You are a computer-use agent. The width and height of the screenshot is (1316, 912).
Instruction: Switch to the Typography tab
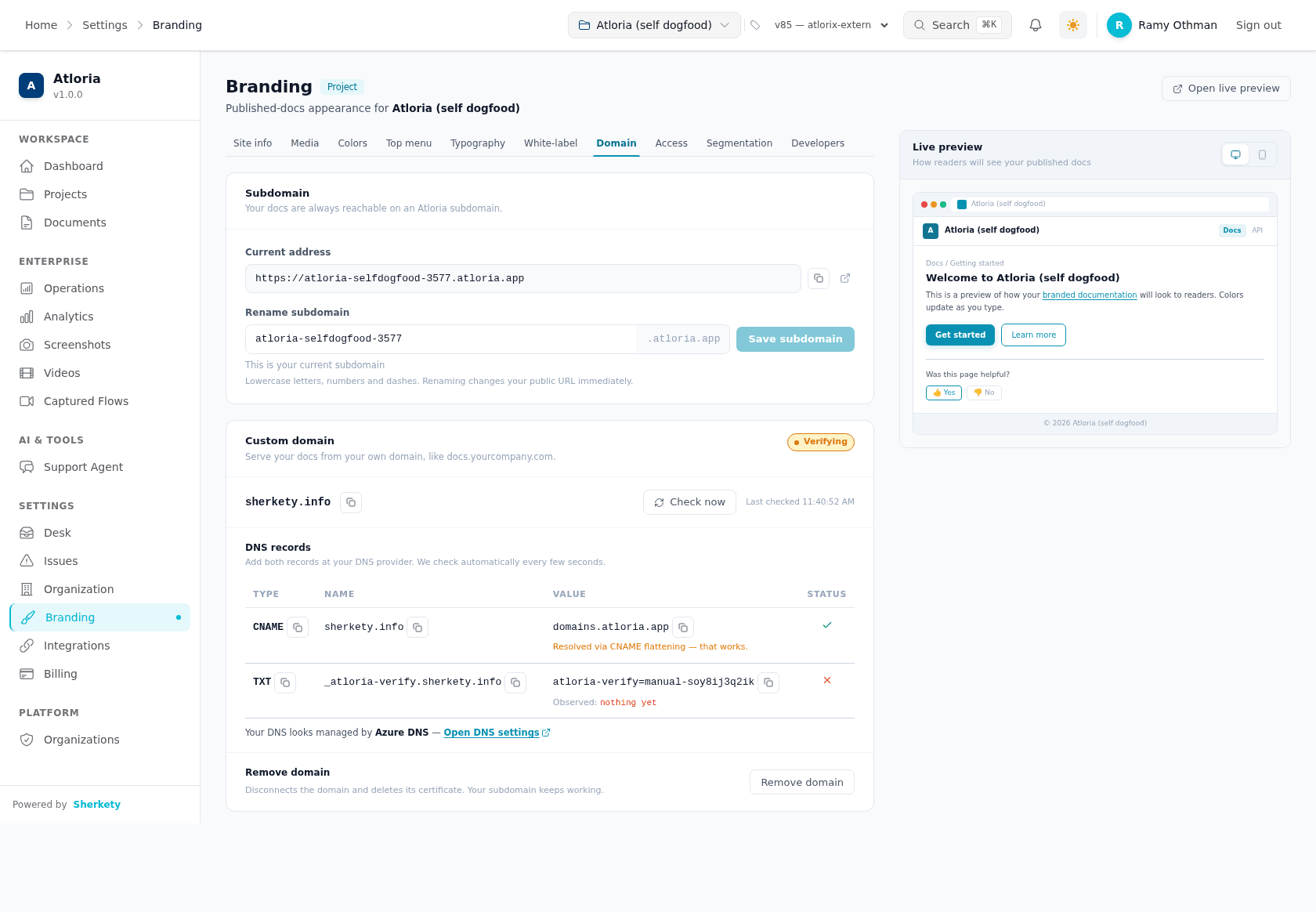tap(478, 143)
